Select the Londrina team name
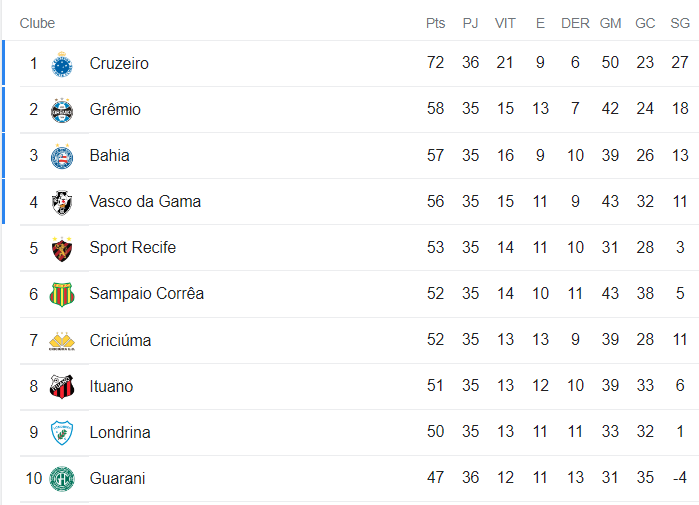The width and height of the screenshot is (699, 505). 120,433
